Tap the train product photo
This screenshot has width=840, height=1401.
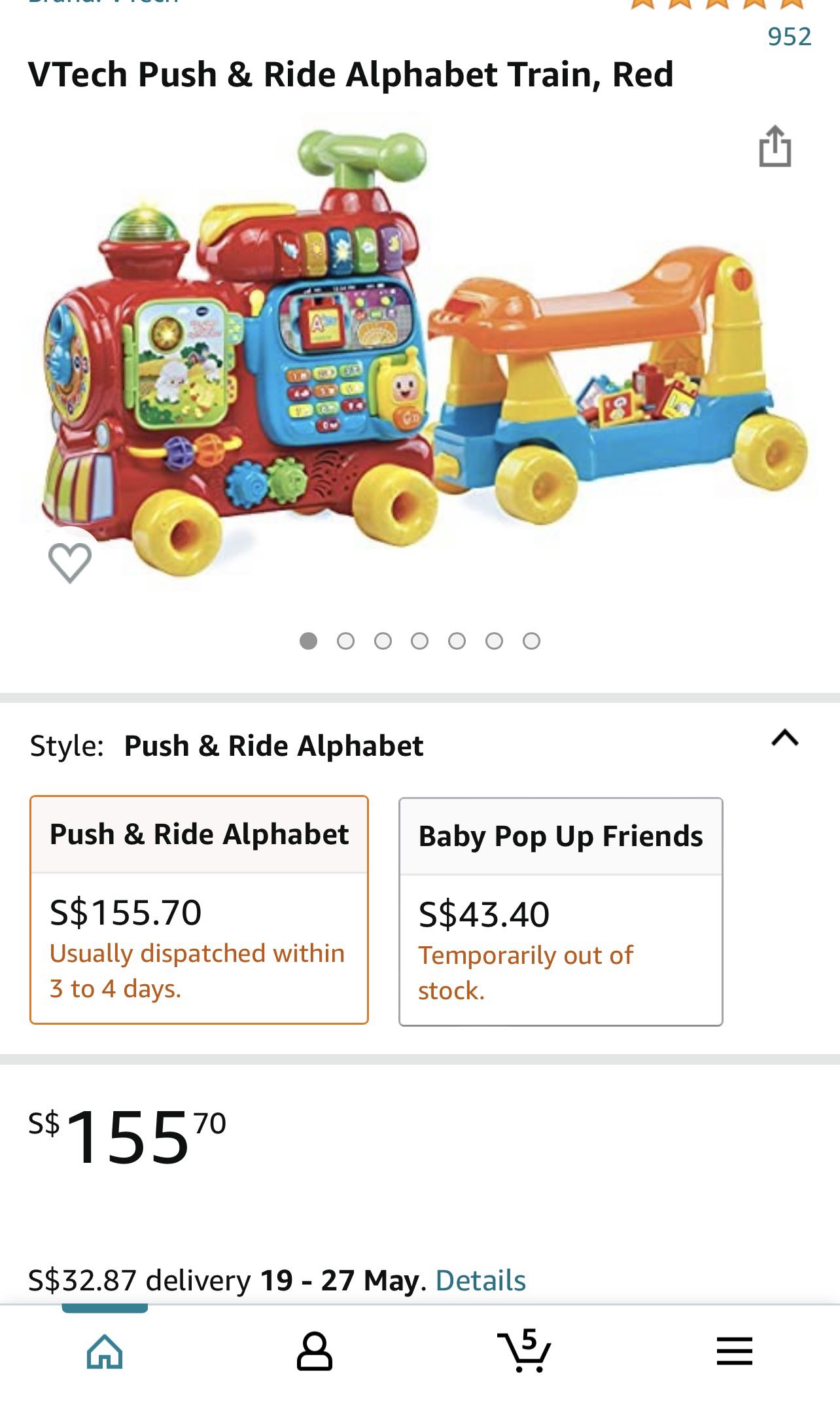tap(419, 366)
